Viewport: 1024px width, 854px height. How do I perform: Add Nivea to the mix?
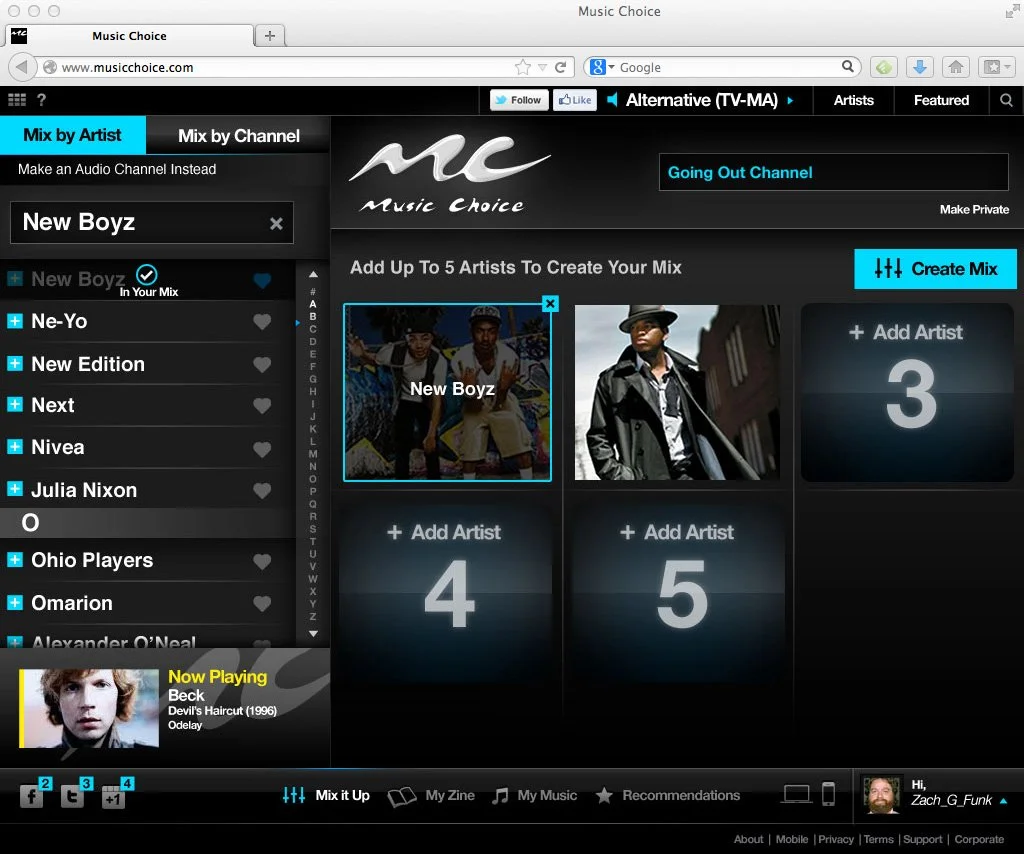click(x=14, y=447)
